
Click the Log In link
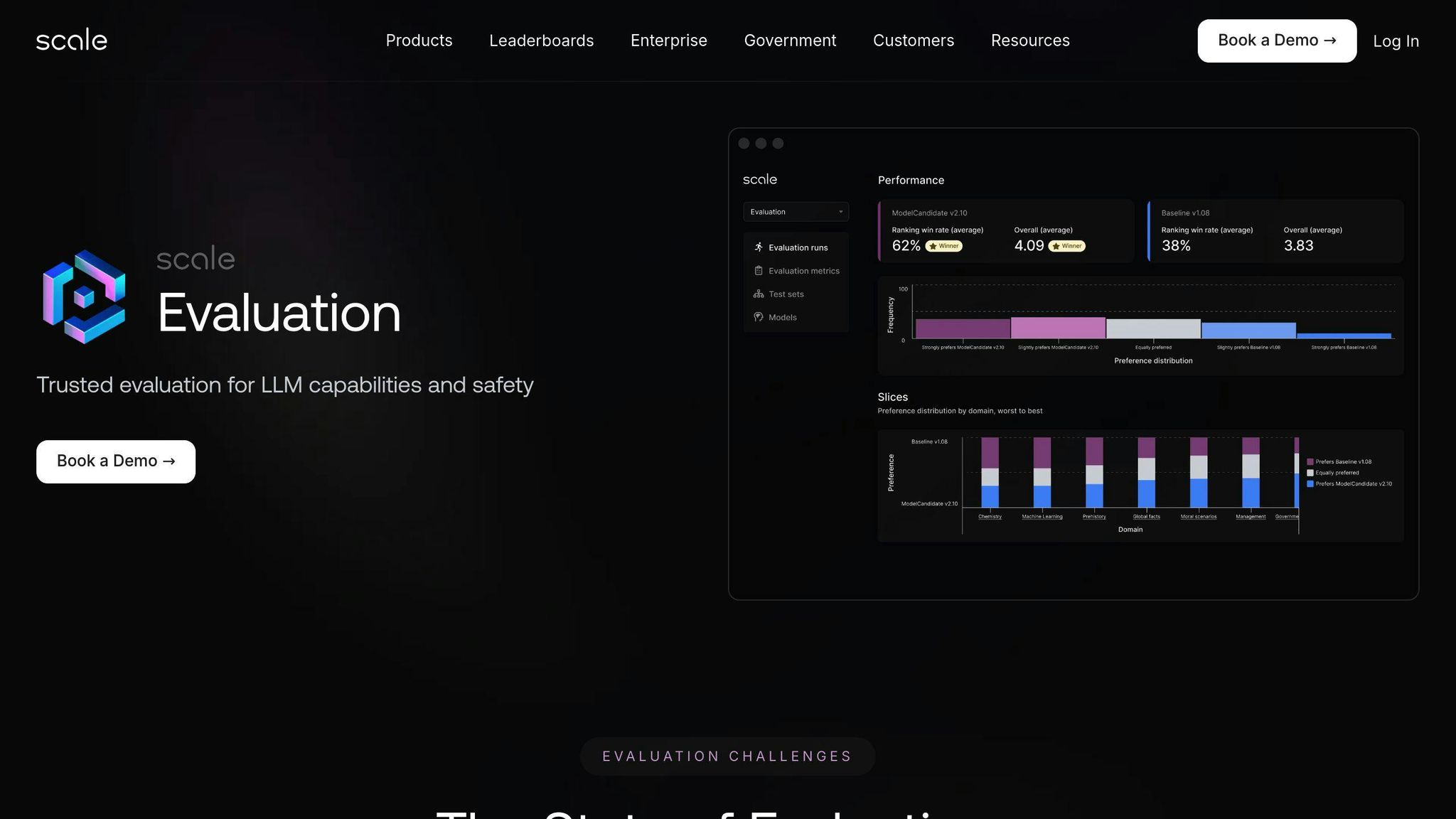tap(1396, 41)
